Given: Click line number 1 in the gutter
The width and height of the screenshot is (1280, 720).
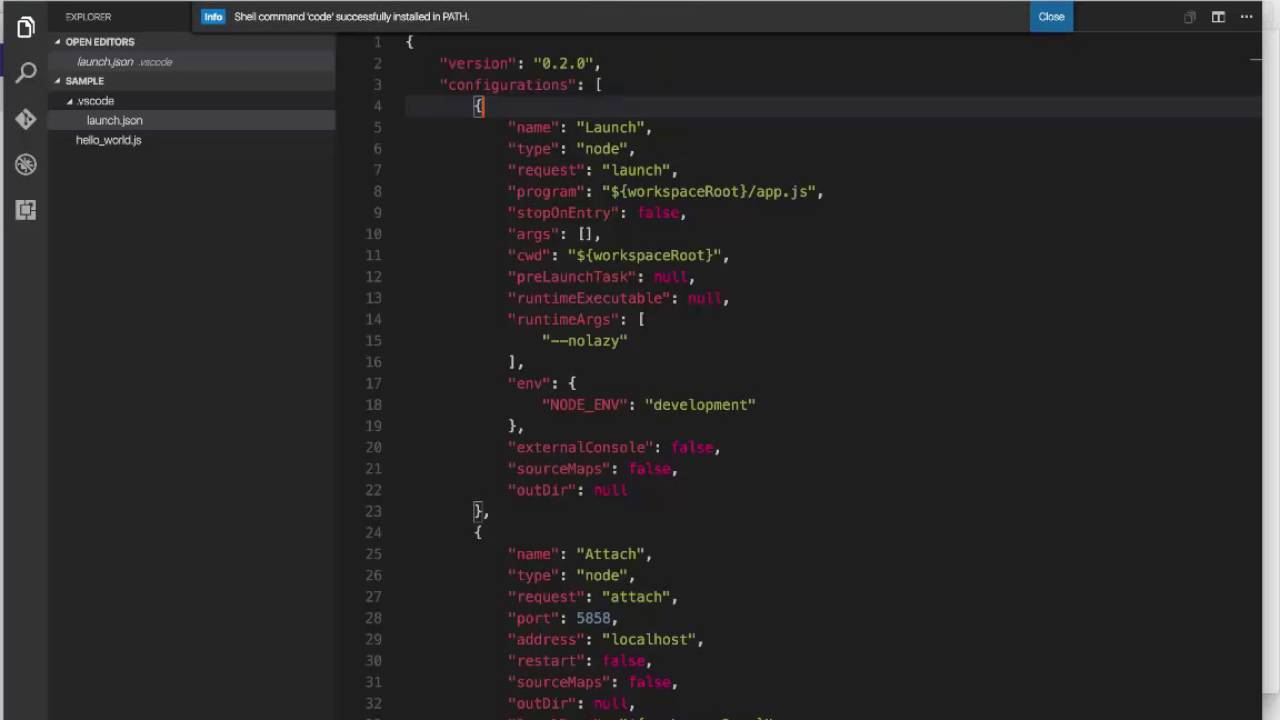Looking at the screenshot, I should coord(377,42).
